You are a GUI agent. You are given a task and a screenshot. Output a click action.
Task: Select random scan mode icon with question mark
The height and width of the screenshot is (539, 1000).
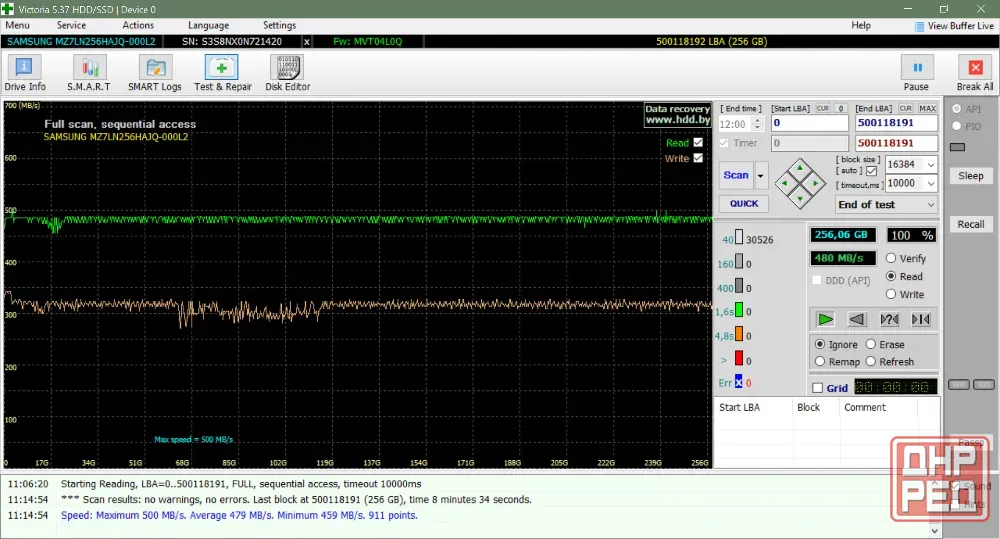[x=889, y=319]
